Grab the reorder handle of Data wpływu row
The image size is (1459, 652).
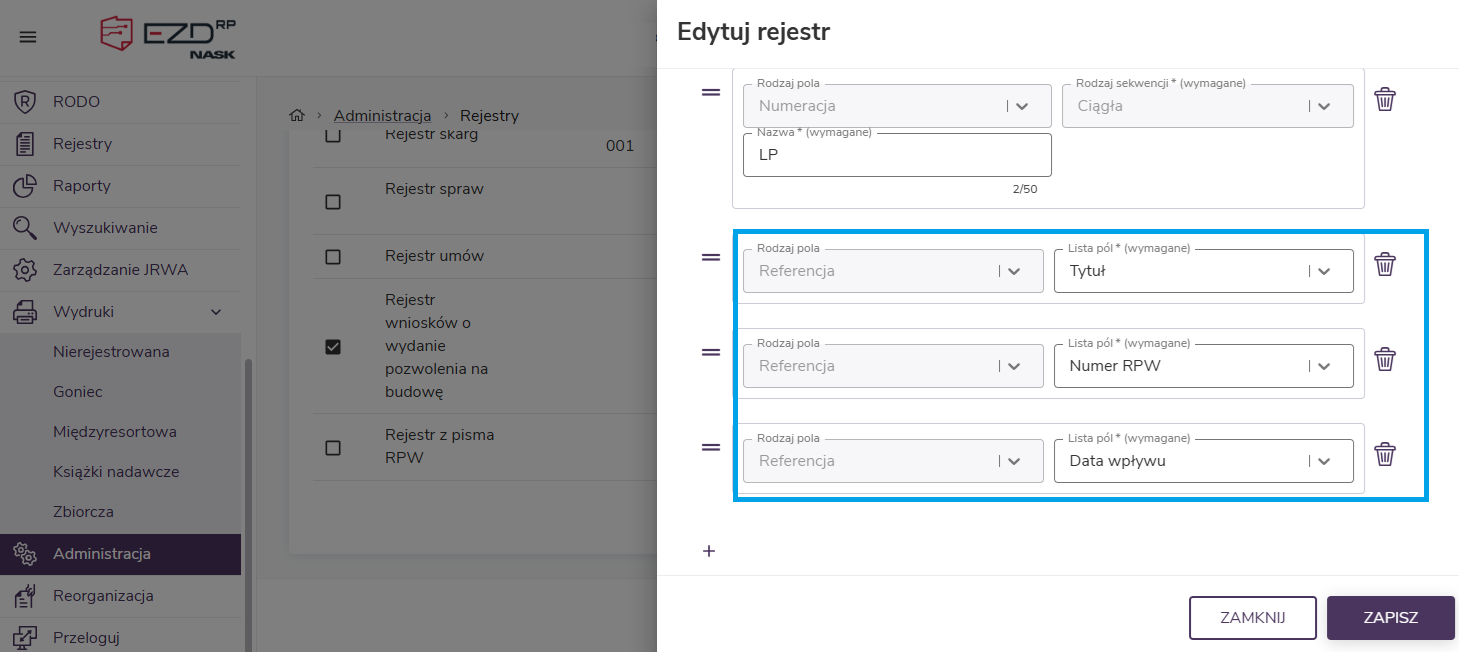(710, 447)
